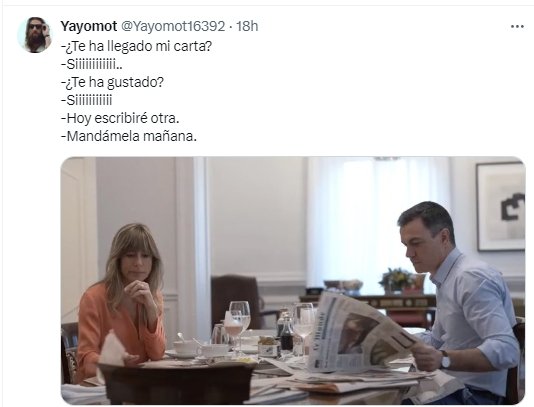Click Yayomot's profile avatar picture

click(35, 35)
